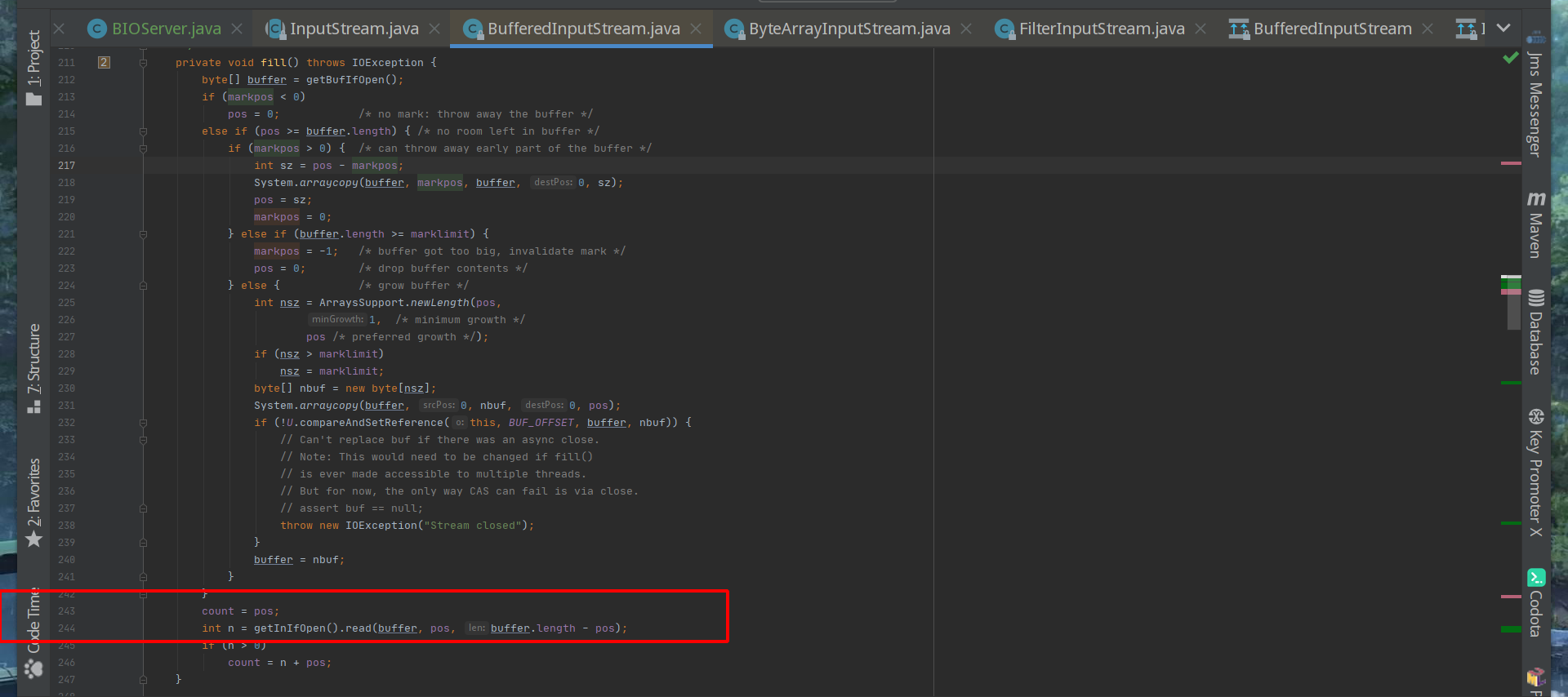The width and height of the screenshot is (1568, 697).
Task: Close the BIOServer.java tab
Action: click(x=237, y=29)
